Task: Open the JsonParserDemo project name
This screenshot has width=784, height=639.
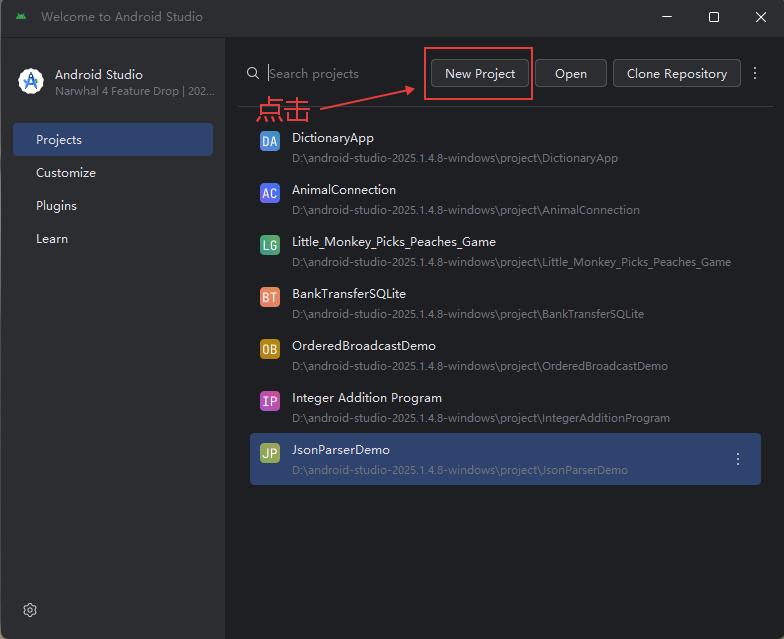Action: pos(341,450)
